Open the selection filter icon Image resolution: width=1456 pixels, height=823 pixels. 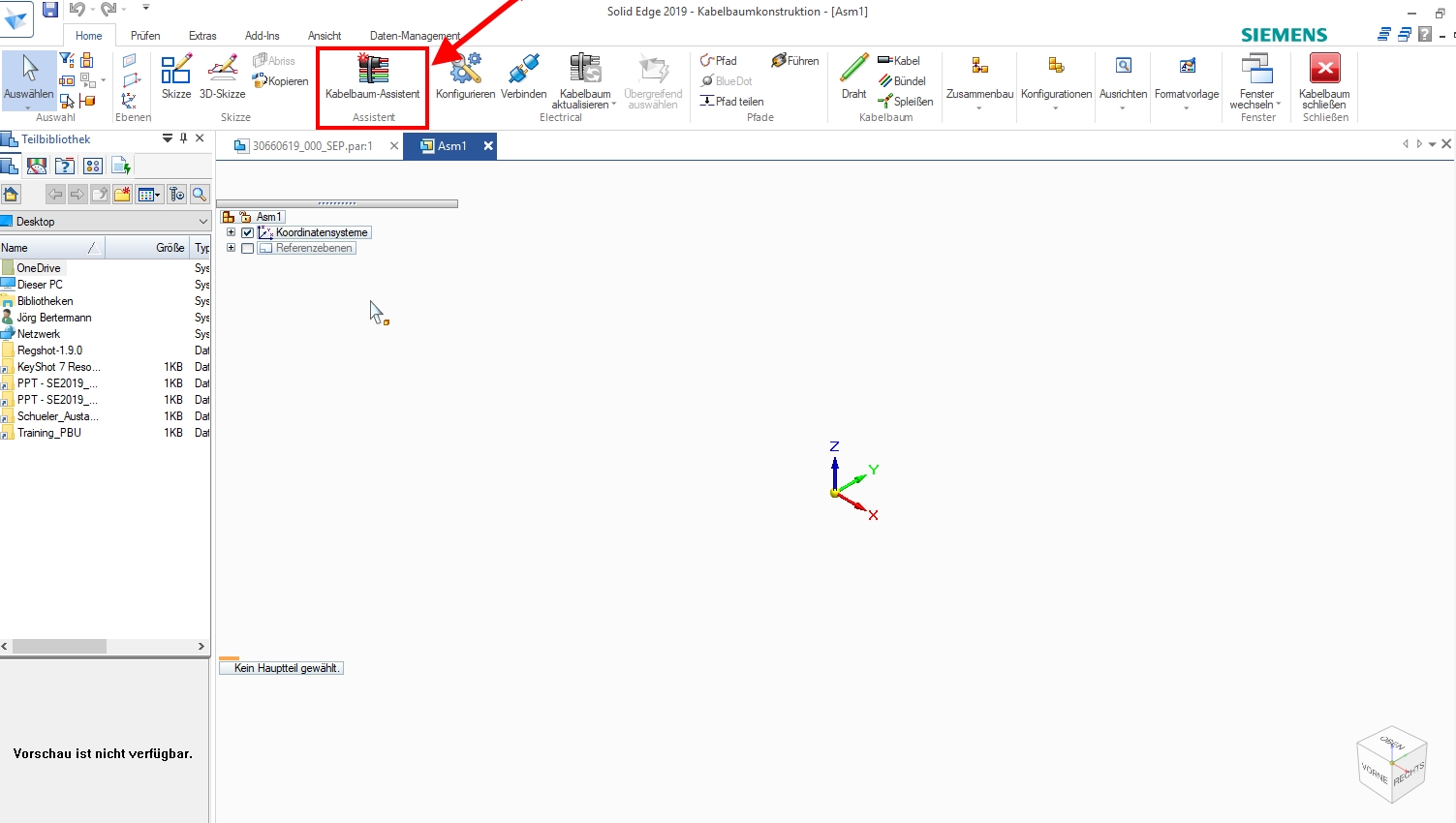pyautogui.click(x=67, y=60)
